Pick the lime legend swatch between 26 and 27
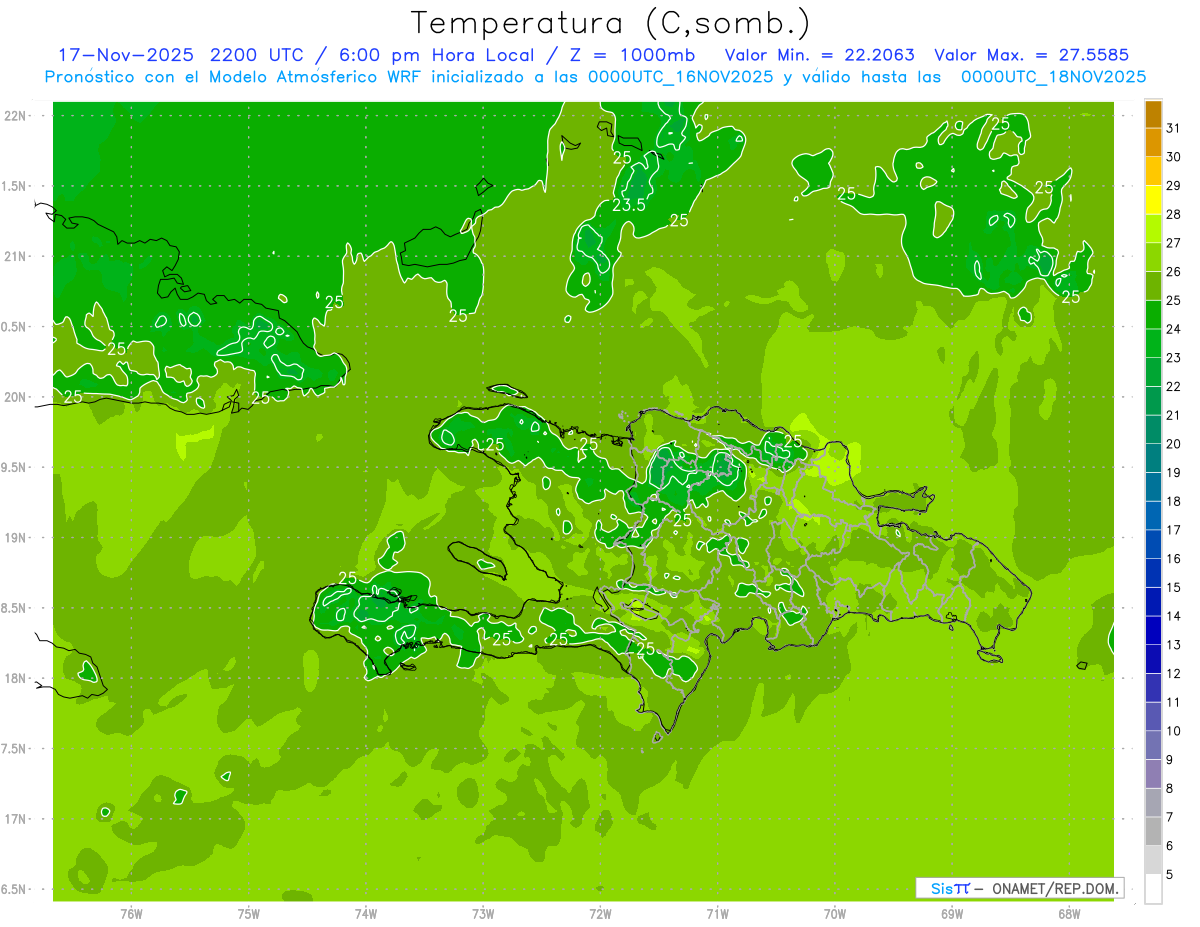Viewport: 1200px width, 927px height. coord(1153,257)
